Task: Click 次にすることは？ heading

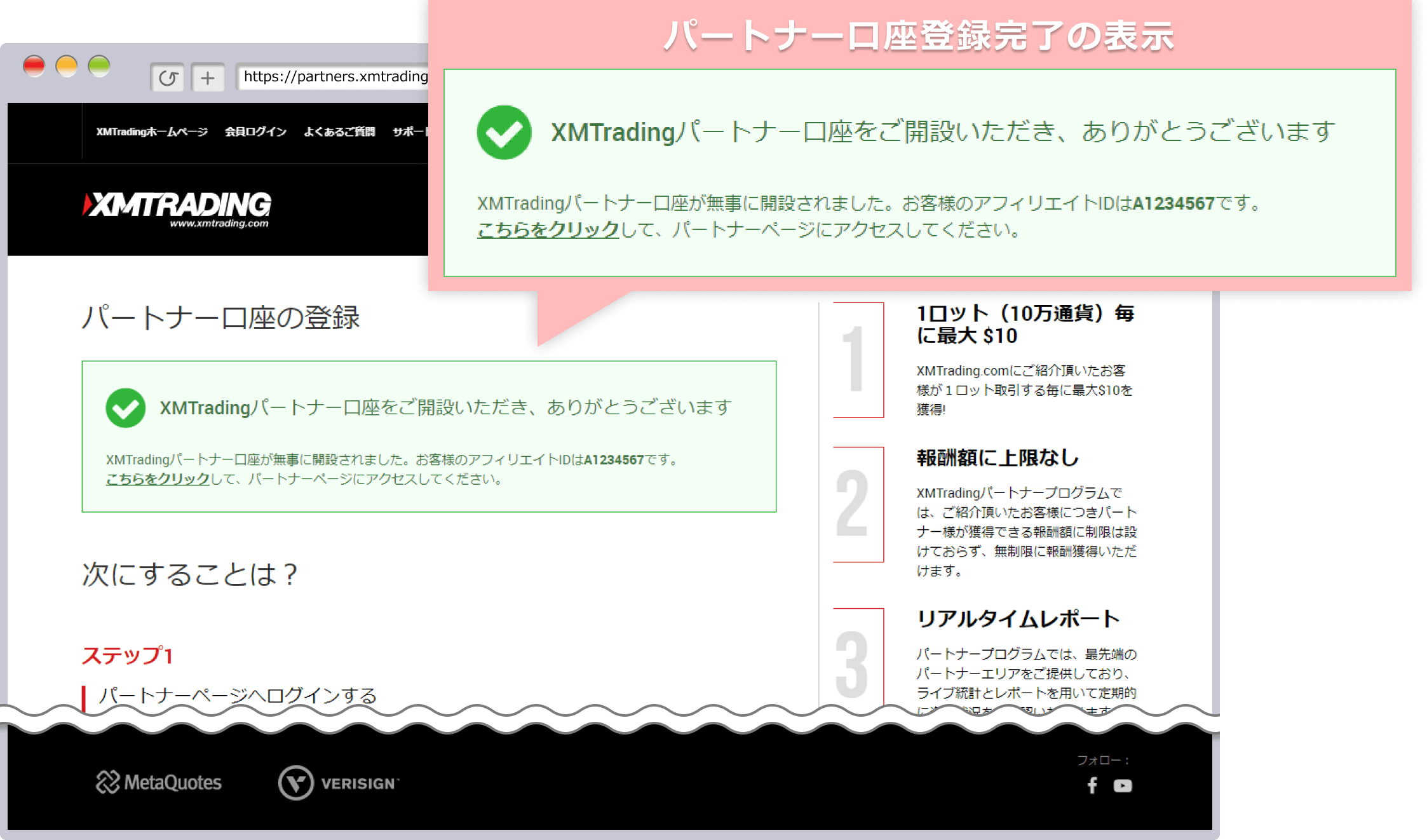Action: tap(190, 574)
